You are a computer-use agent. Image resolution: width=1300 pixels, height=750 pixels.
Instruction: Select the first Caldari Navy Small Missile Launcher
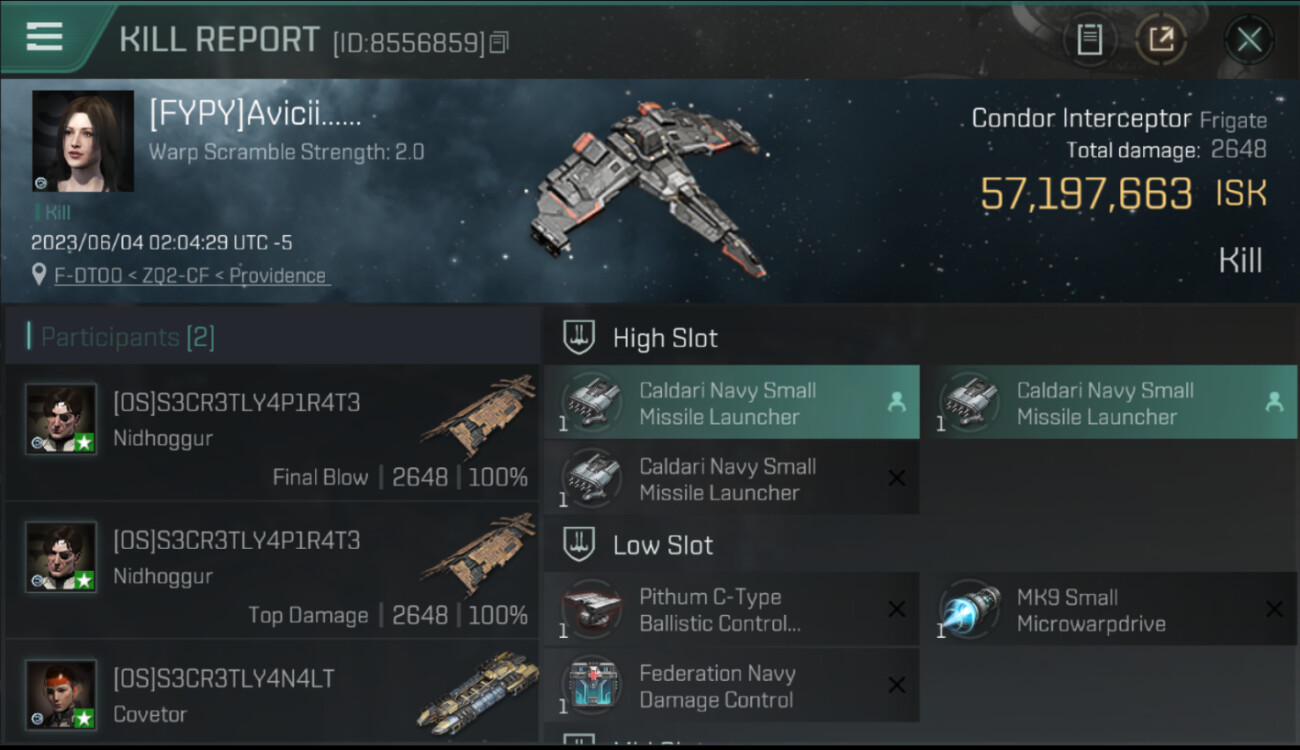tap(731, 402)
